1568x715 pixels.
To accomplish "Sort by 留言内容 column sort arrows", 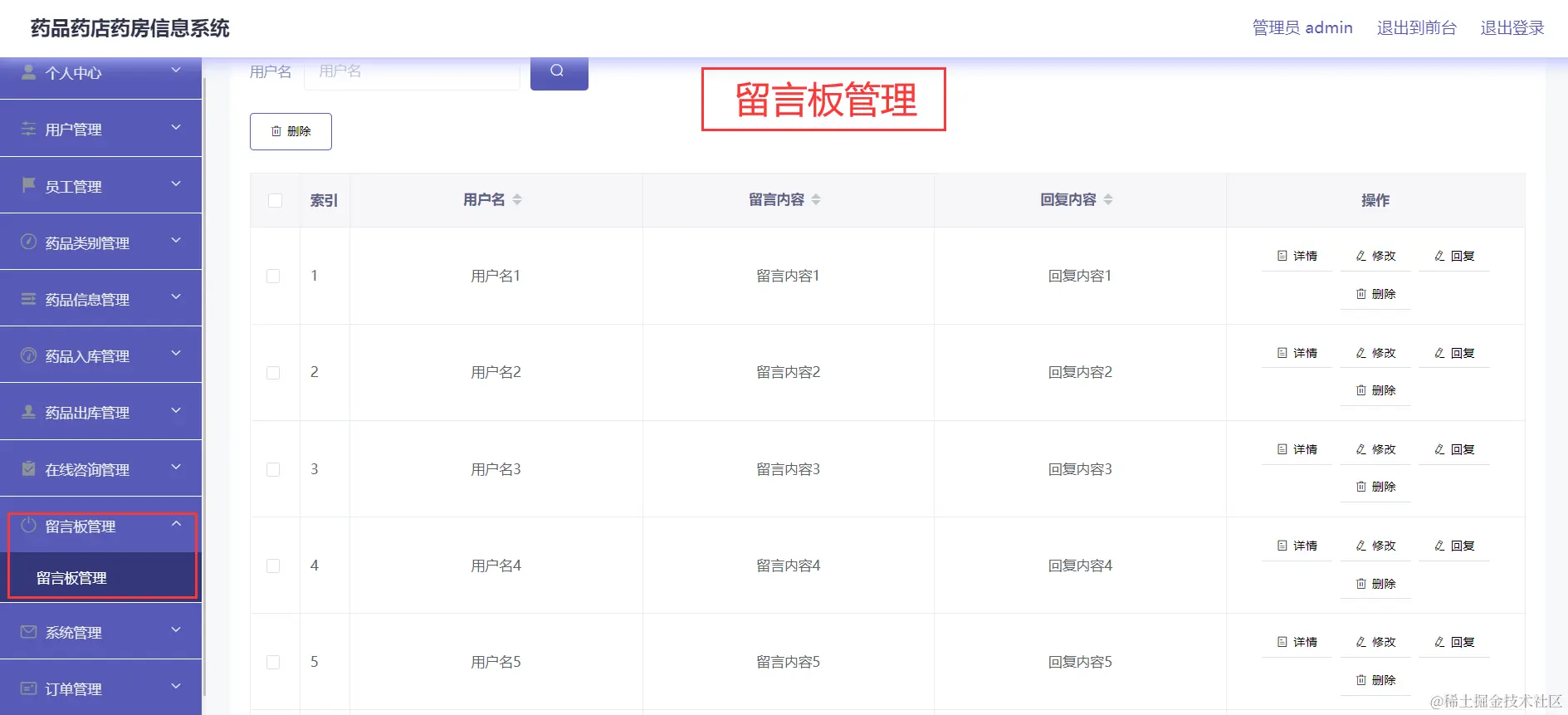I will tap(816, 199).
